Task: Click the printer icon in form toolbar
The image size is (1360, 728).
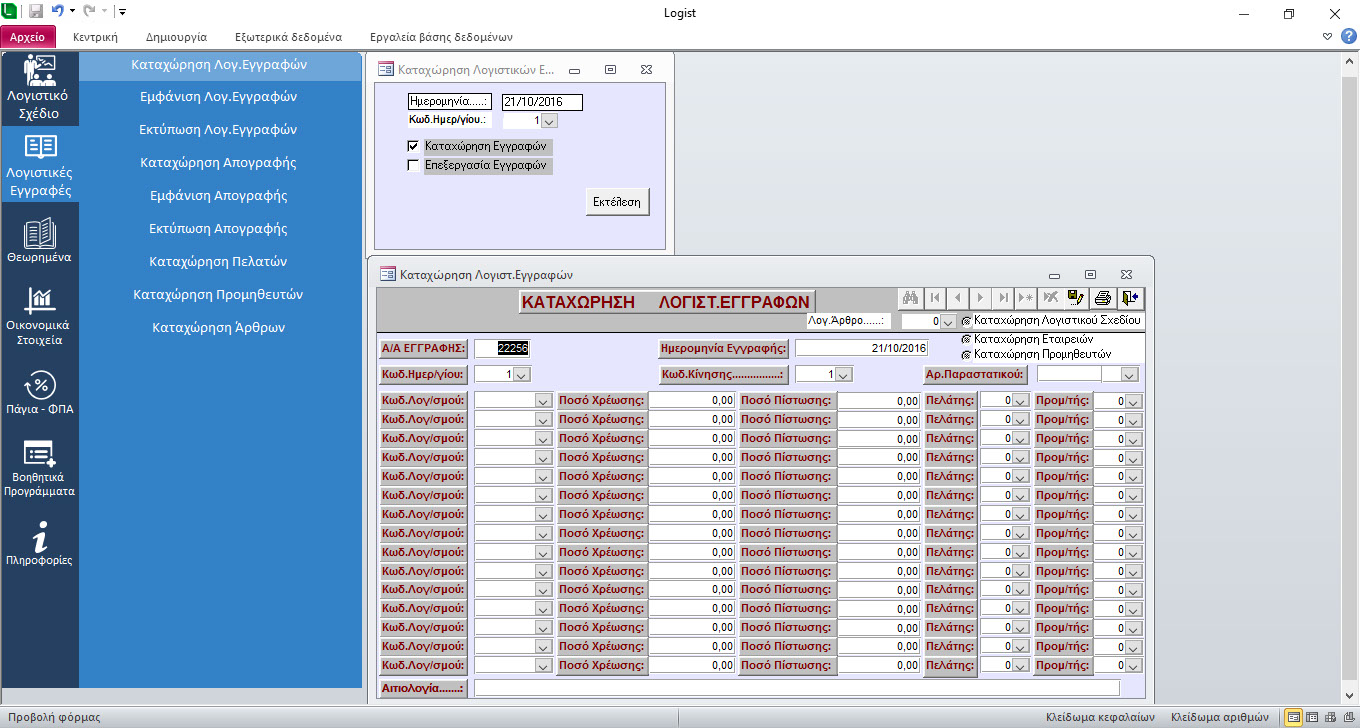Action: click(1103, 298)
